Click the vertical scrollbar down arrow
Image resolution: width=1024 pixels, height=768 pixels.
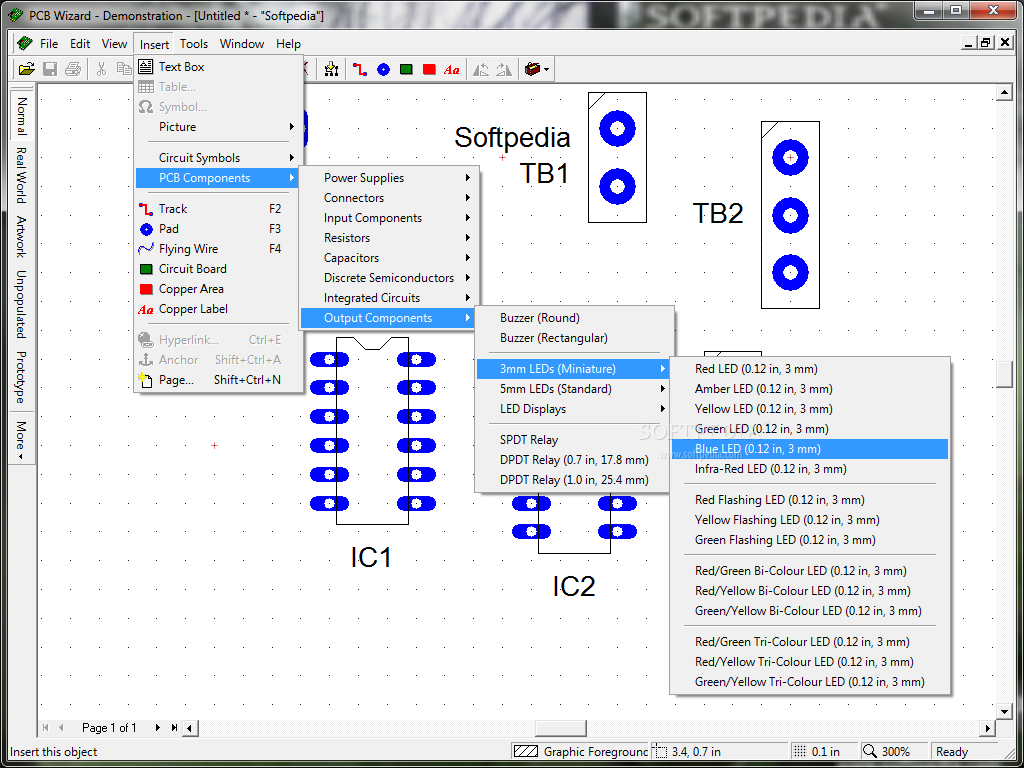tap(1004, 711)
